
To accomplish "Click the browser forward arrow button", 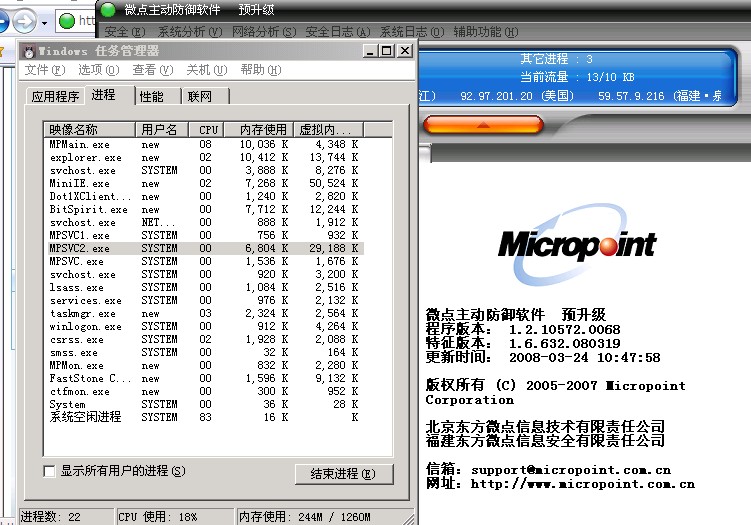I will 24,21.
